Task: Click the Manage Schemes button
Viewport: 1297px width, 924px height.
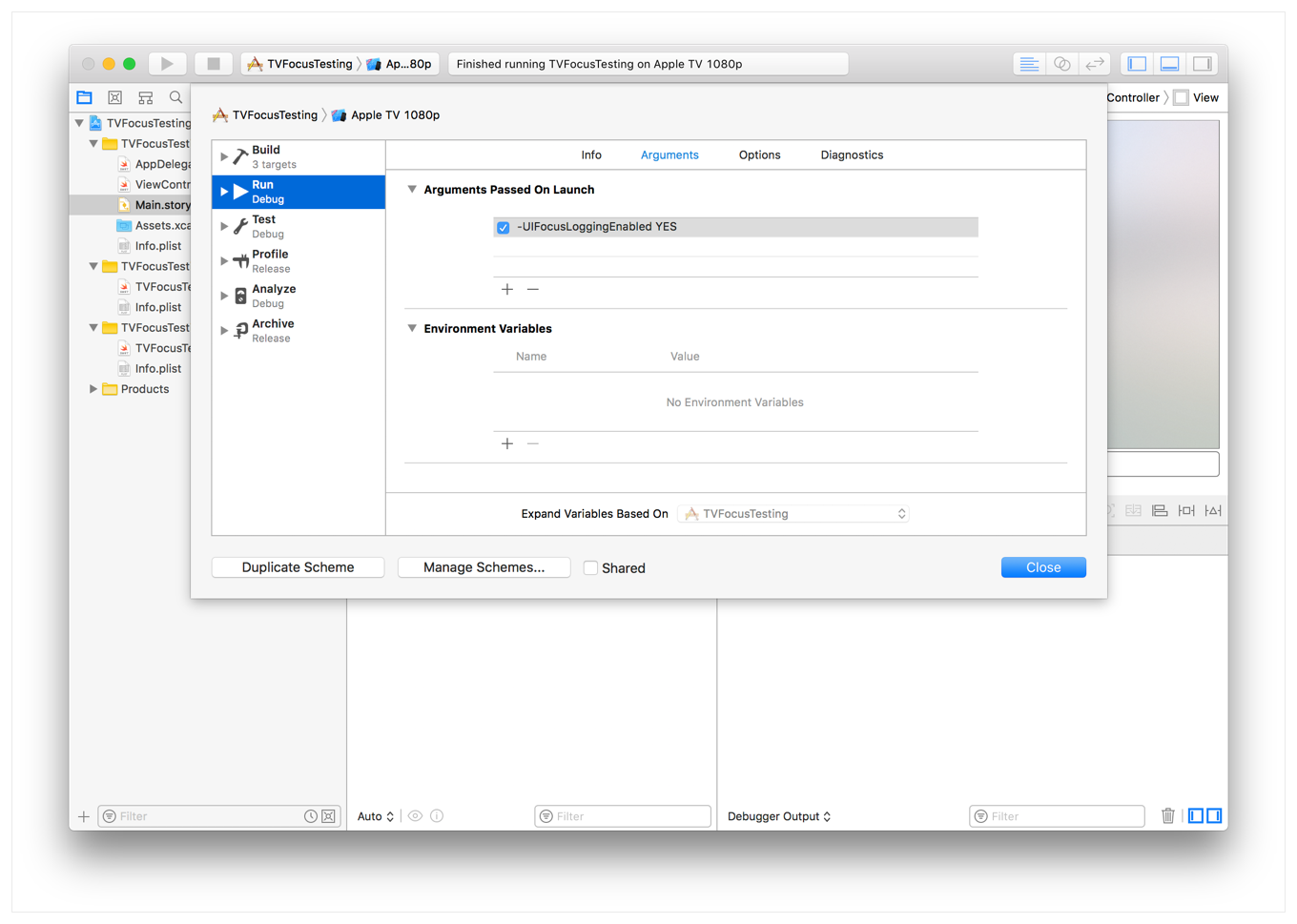Action: coord(484,567)
